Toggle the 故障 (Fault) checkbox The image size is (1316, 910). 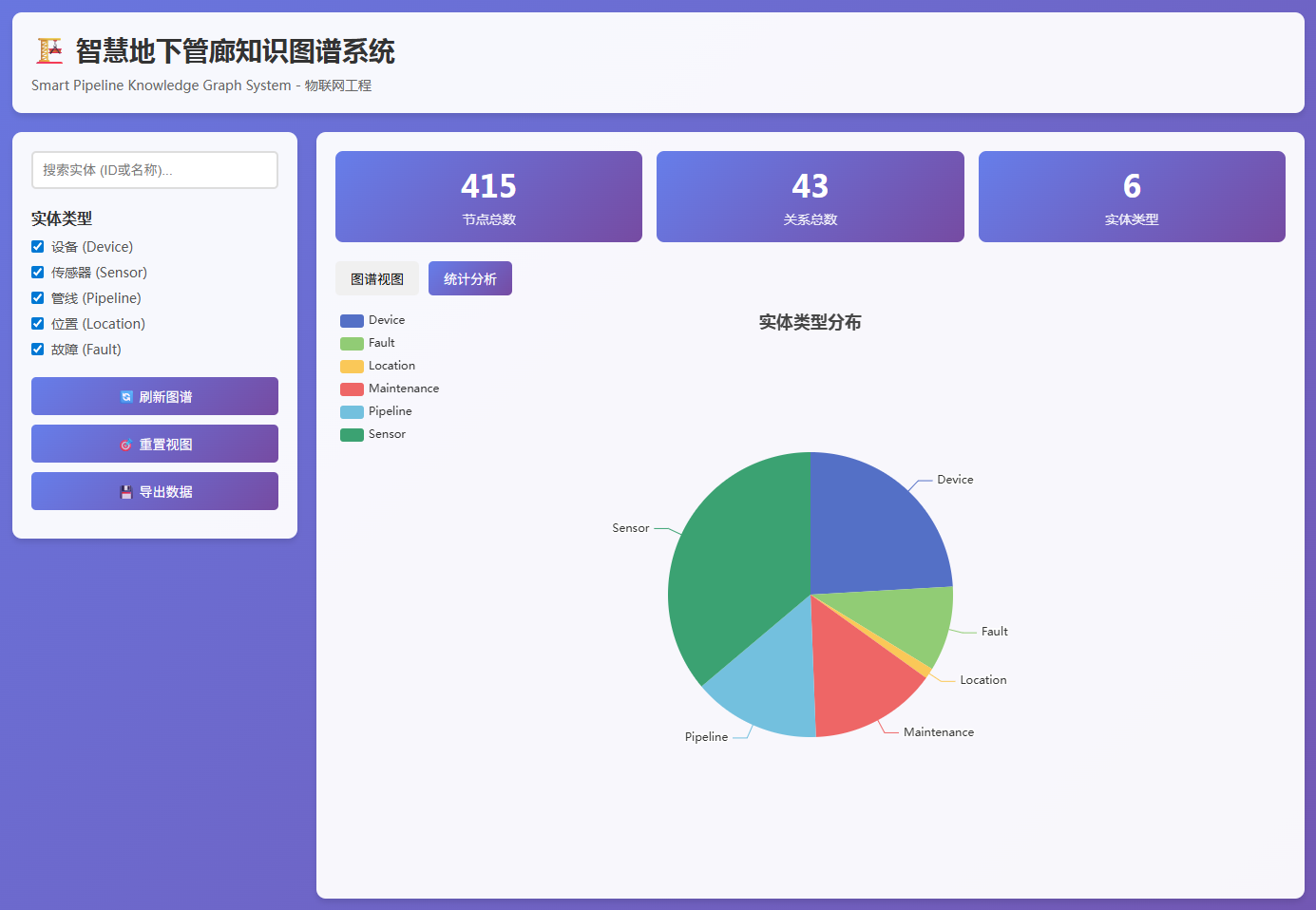coord(38,350)
